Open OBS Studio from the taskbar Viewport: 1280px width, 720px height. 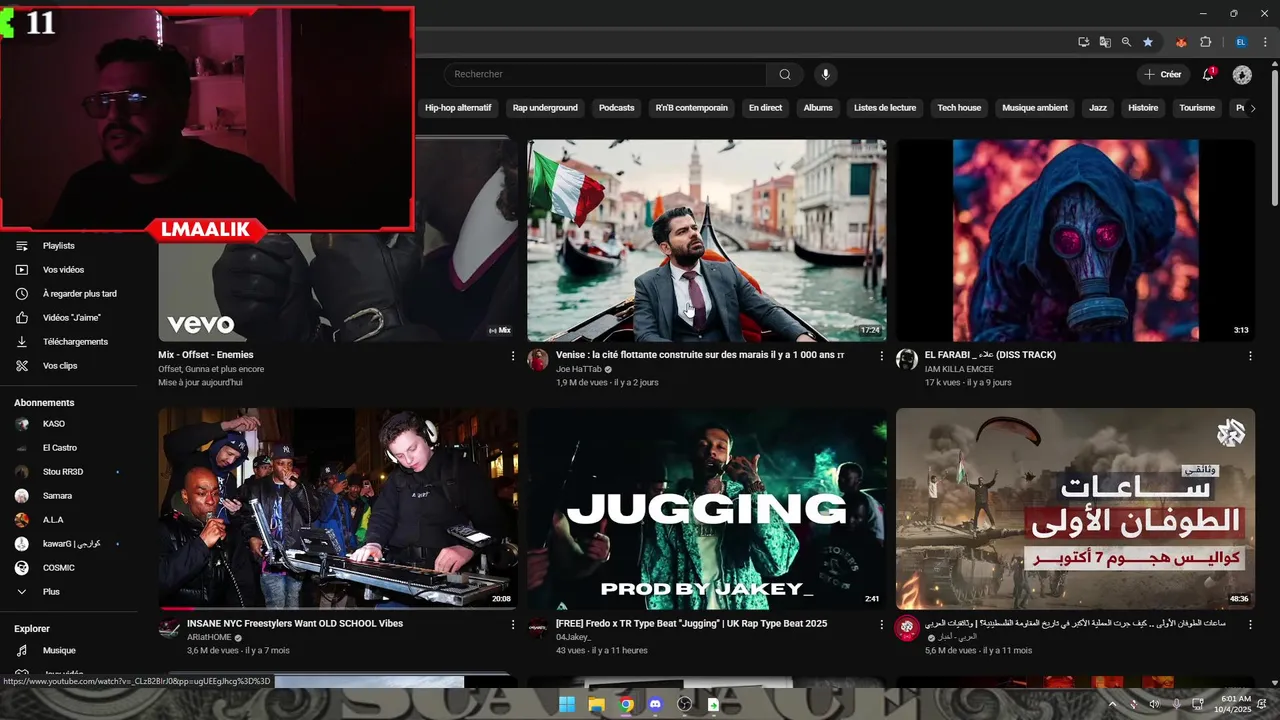tap(684, 704)
